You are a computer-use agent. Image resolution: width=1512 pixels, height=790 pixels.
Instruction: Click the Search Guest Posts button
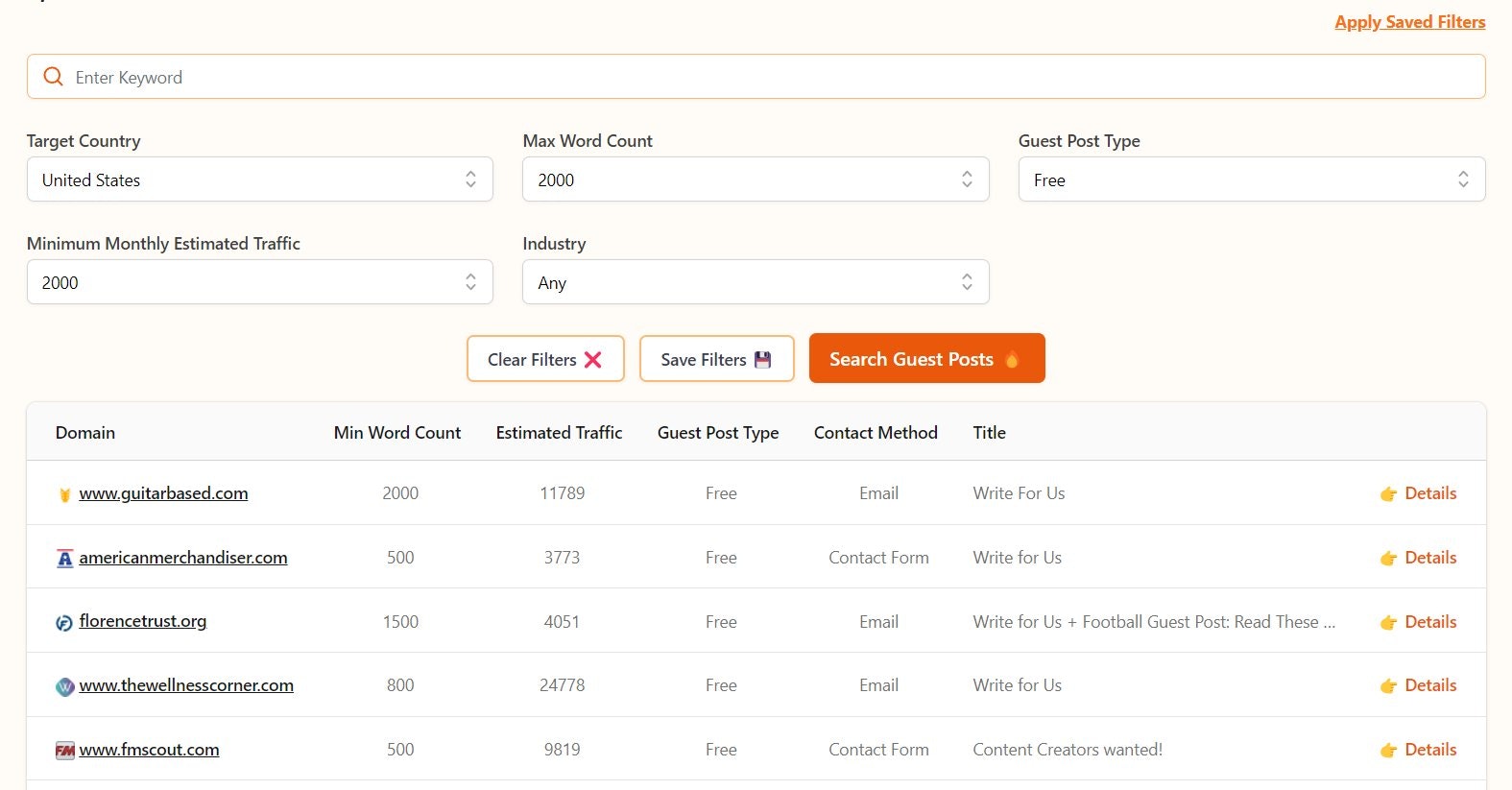point(927,358)
